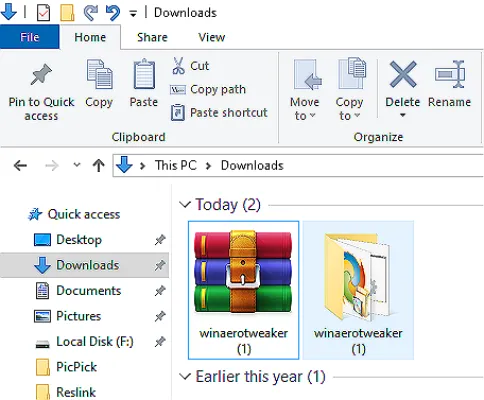484x400 pixels.
Task: Go back with the Back arrow
Action: tap(20, 165)
